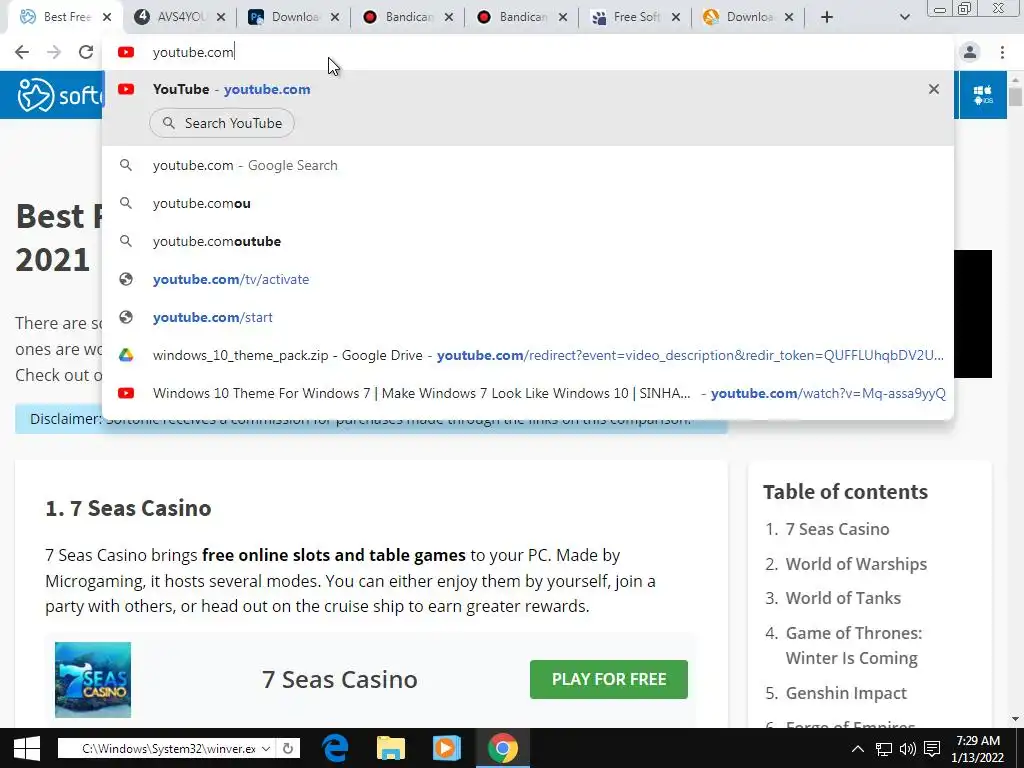Screen dimensions: 1024x768
Task: Reload the current page
Action: tap(86, 52)
